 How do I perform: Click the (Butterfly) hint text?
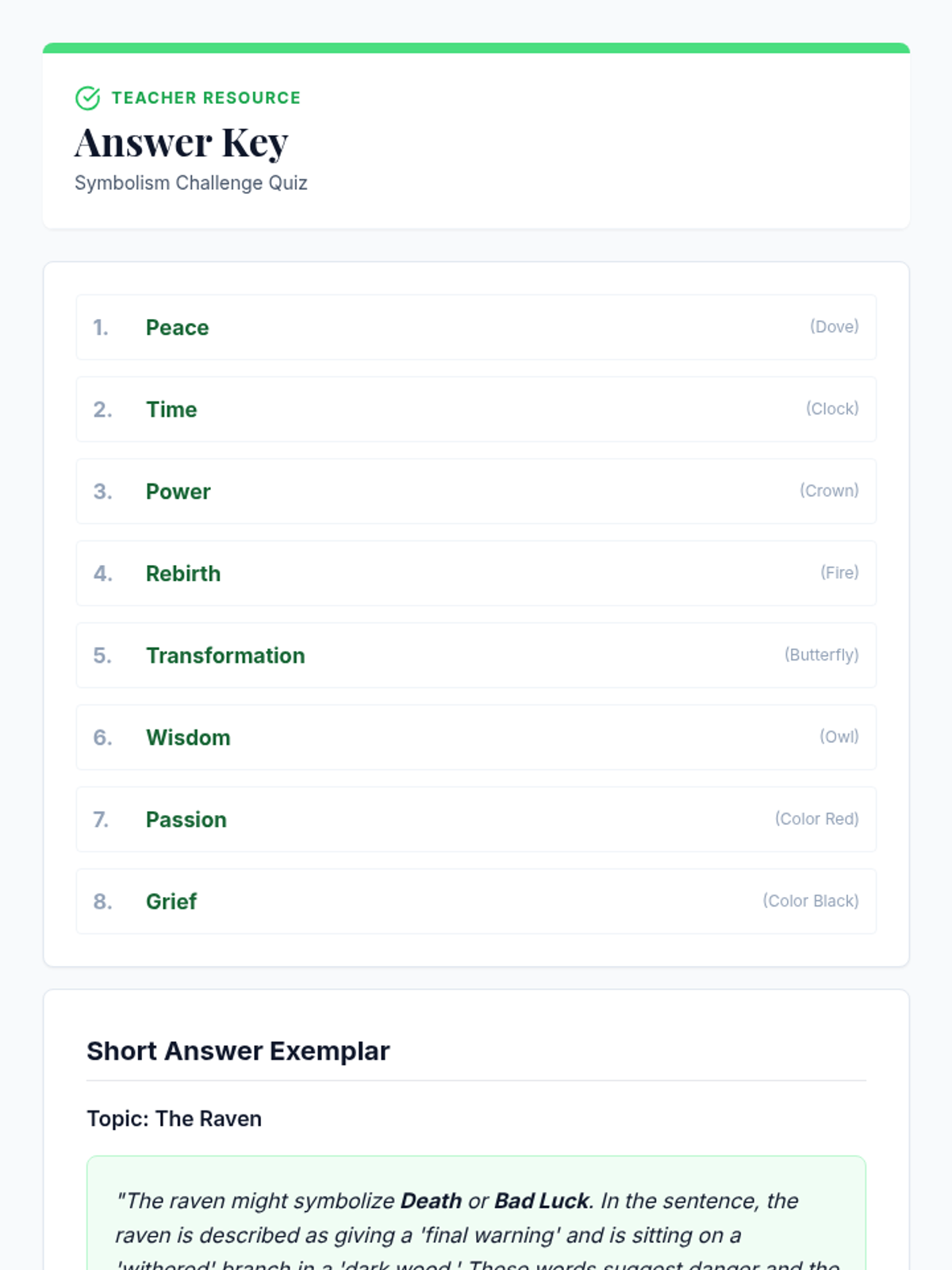(x=821, y=655)
